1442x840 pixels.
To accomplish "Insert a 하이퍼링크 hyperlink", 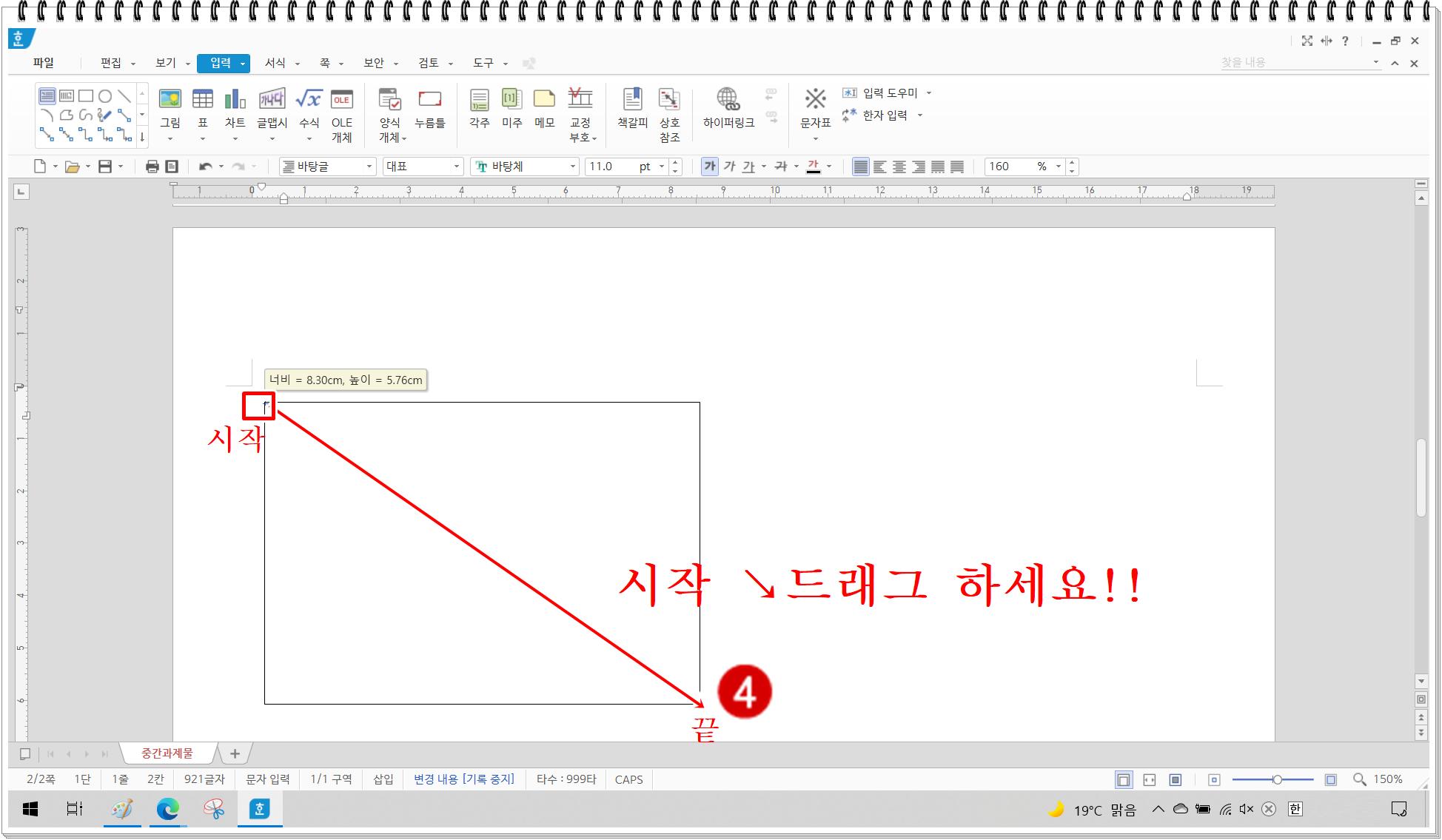I will (x=729, y=108).
